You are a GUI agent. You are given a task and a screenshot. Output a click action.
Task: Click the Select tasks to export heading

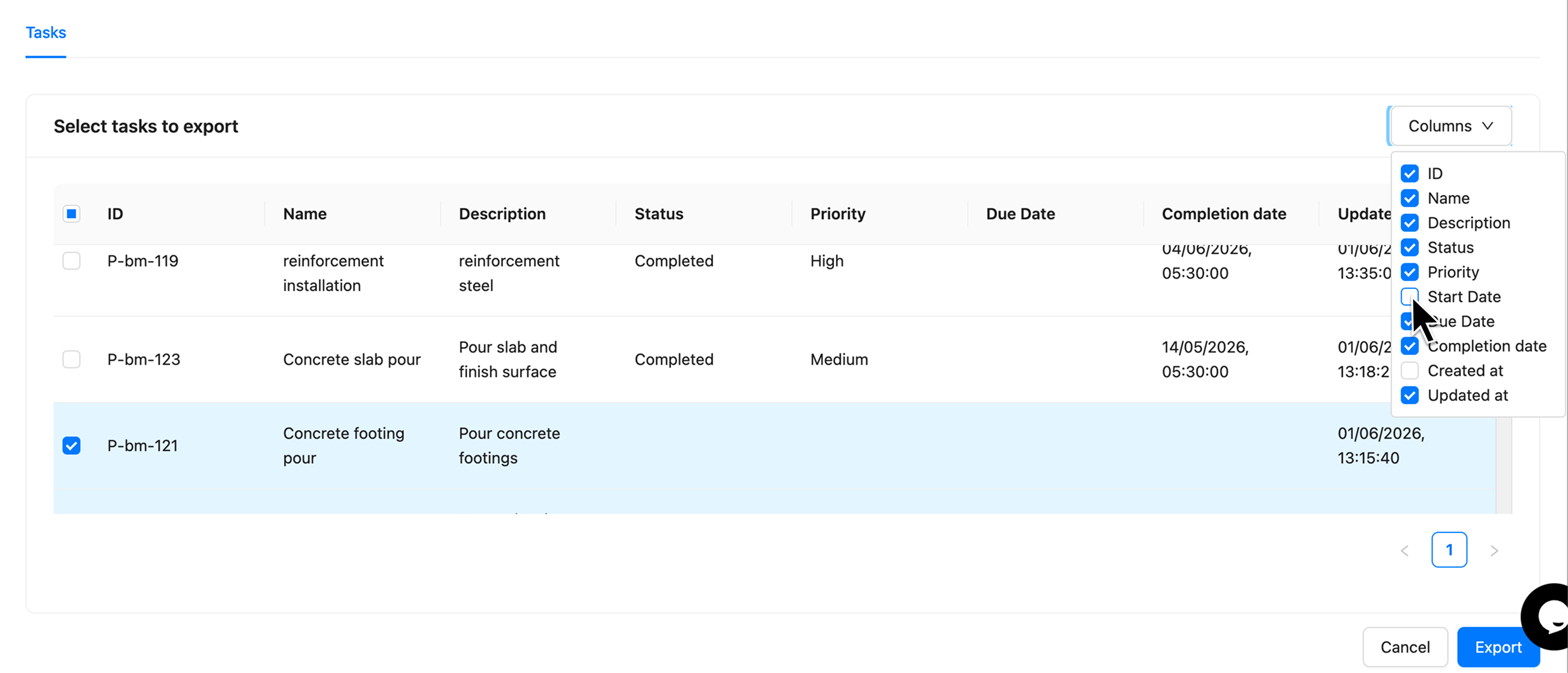click(x=146, y=126)
